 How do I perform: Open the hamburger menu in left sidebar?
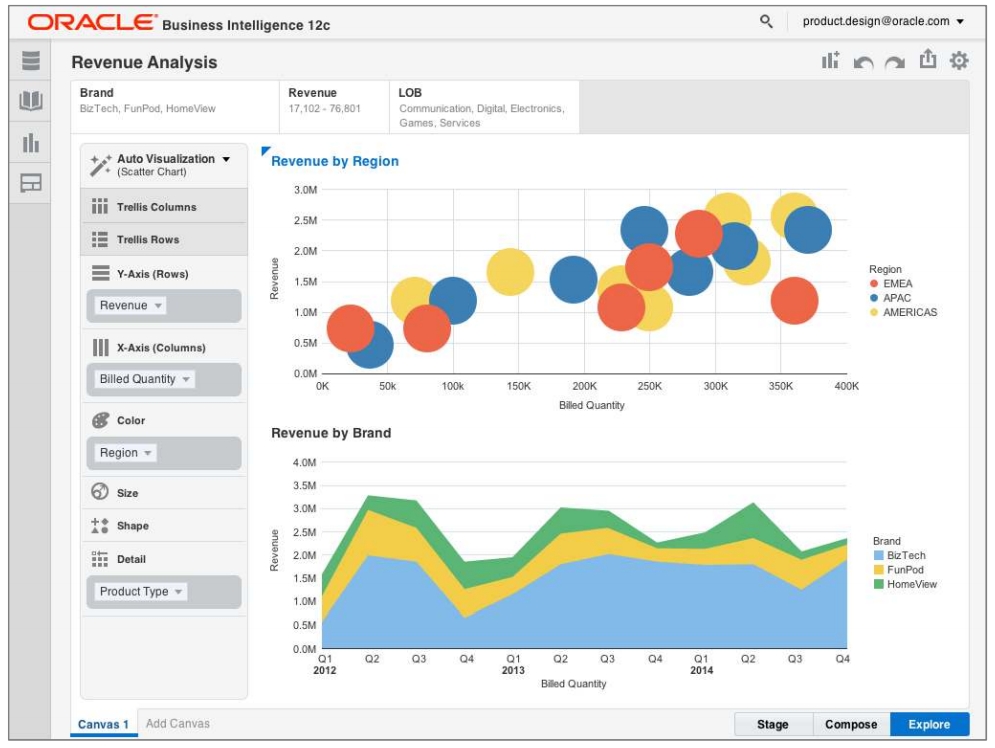30,60
